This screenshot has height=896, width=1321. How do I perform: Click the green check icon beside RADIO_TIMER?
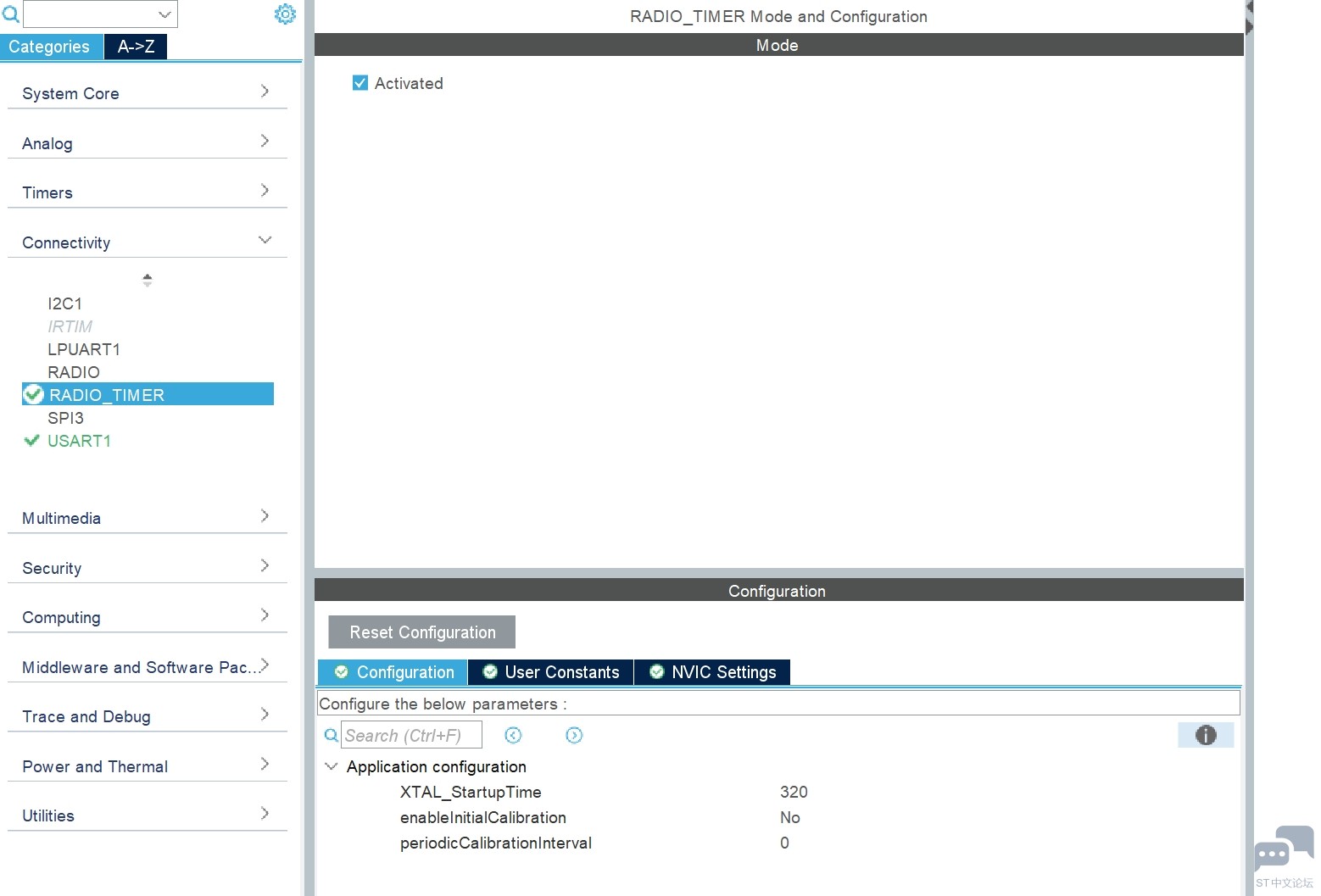[x=34, y=394]
